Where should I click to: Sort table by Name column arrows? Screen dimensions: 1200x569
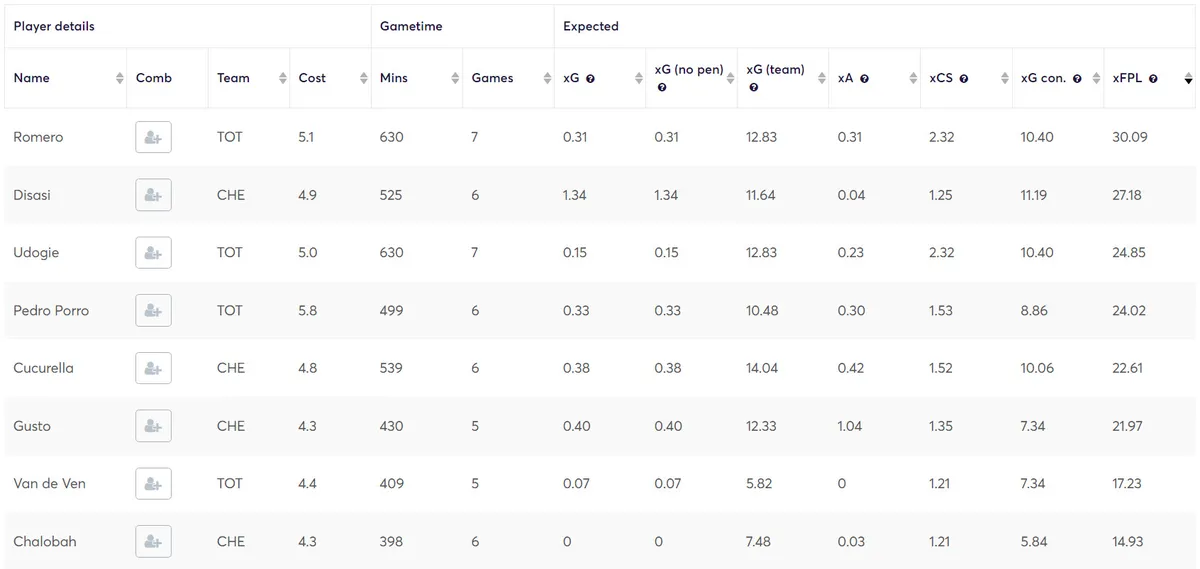[120, 78]
